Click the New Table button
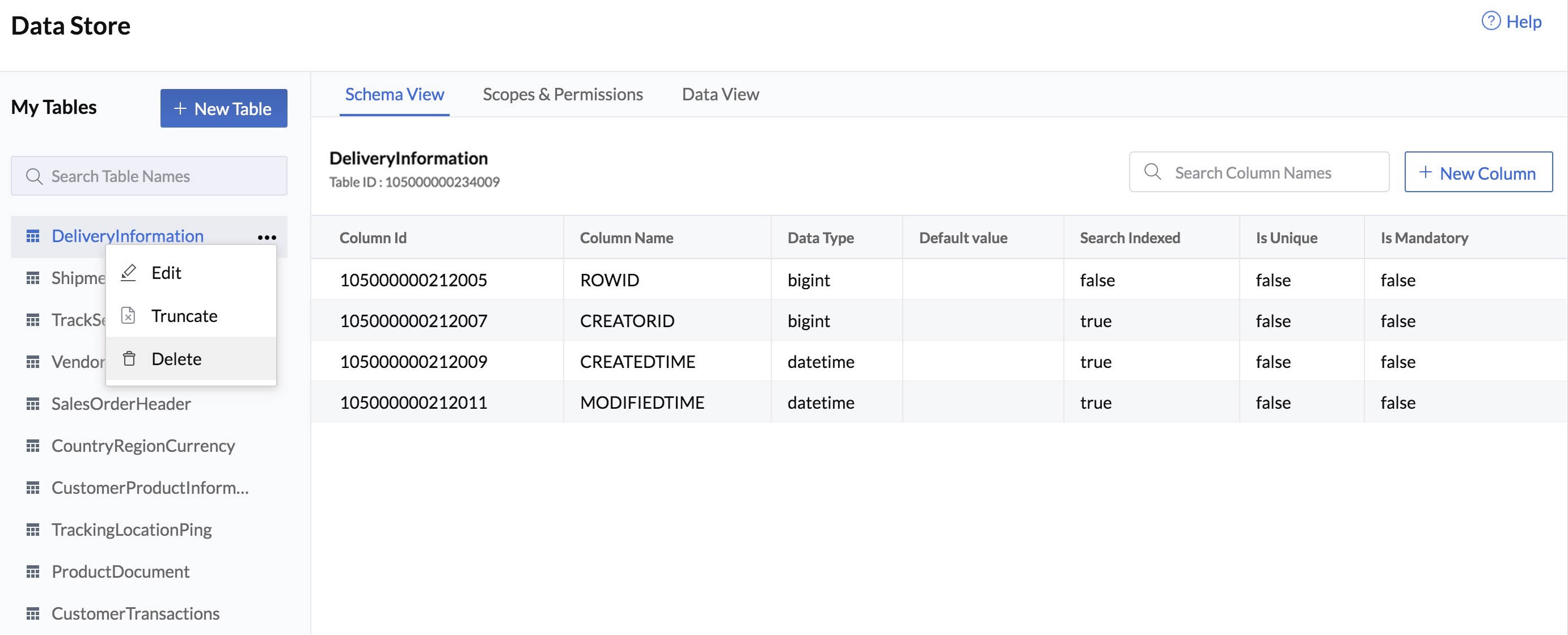 [224, 108]
